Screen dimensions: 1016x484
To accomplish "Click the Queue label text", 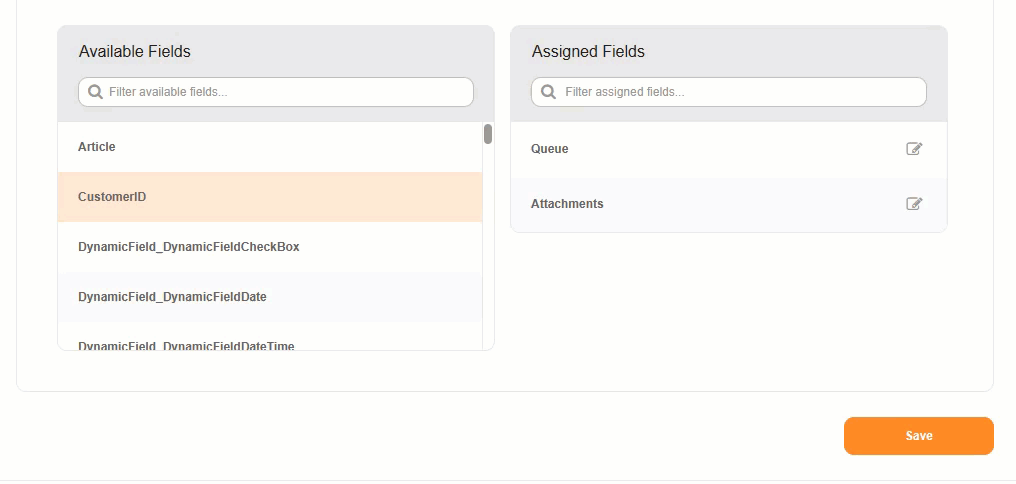I will click(x=549, y=149).
